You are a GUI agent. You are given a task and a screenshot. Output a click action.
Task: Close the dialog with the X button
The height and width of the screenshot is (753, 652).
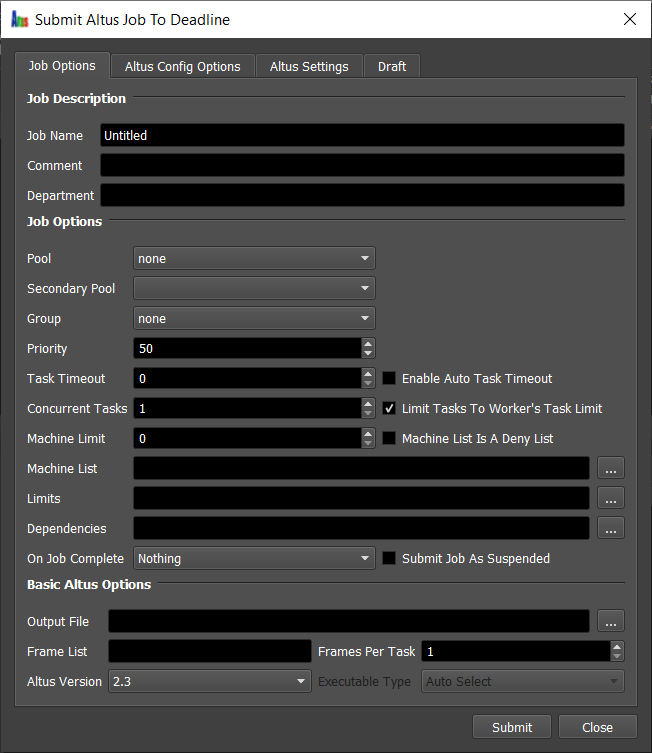(629, 19)
